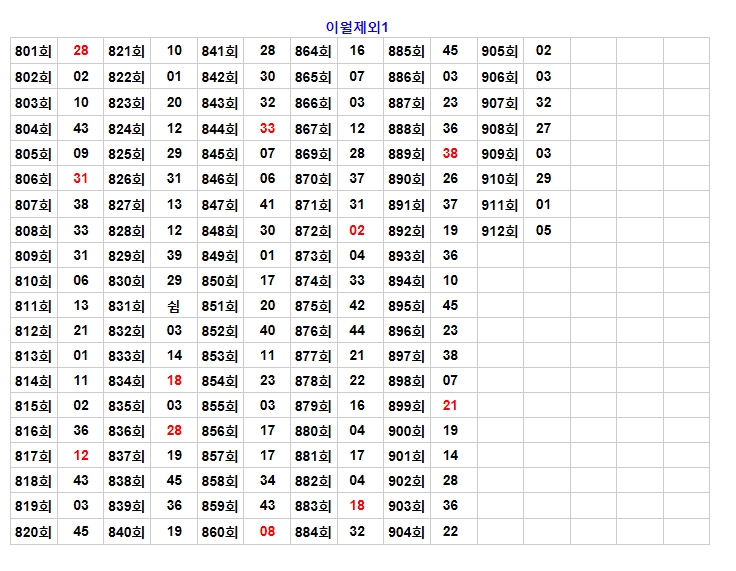
Task: Click the red 28 beside 801회
Action: [x=81, y=50]
